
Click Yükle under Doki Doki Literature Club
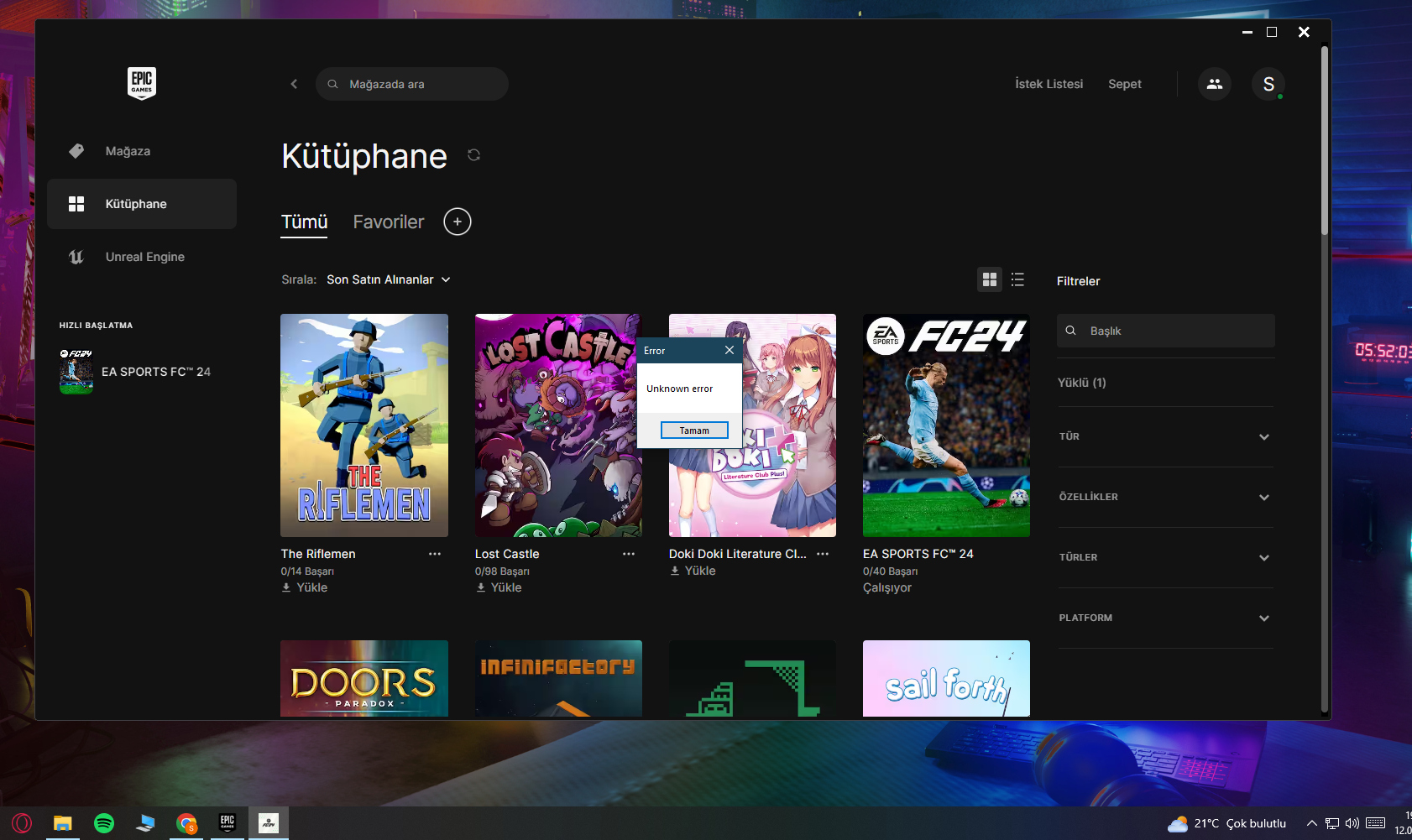tap(693, 571)
